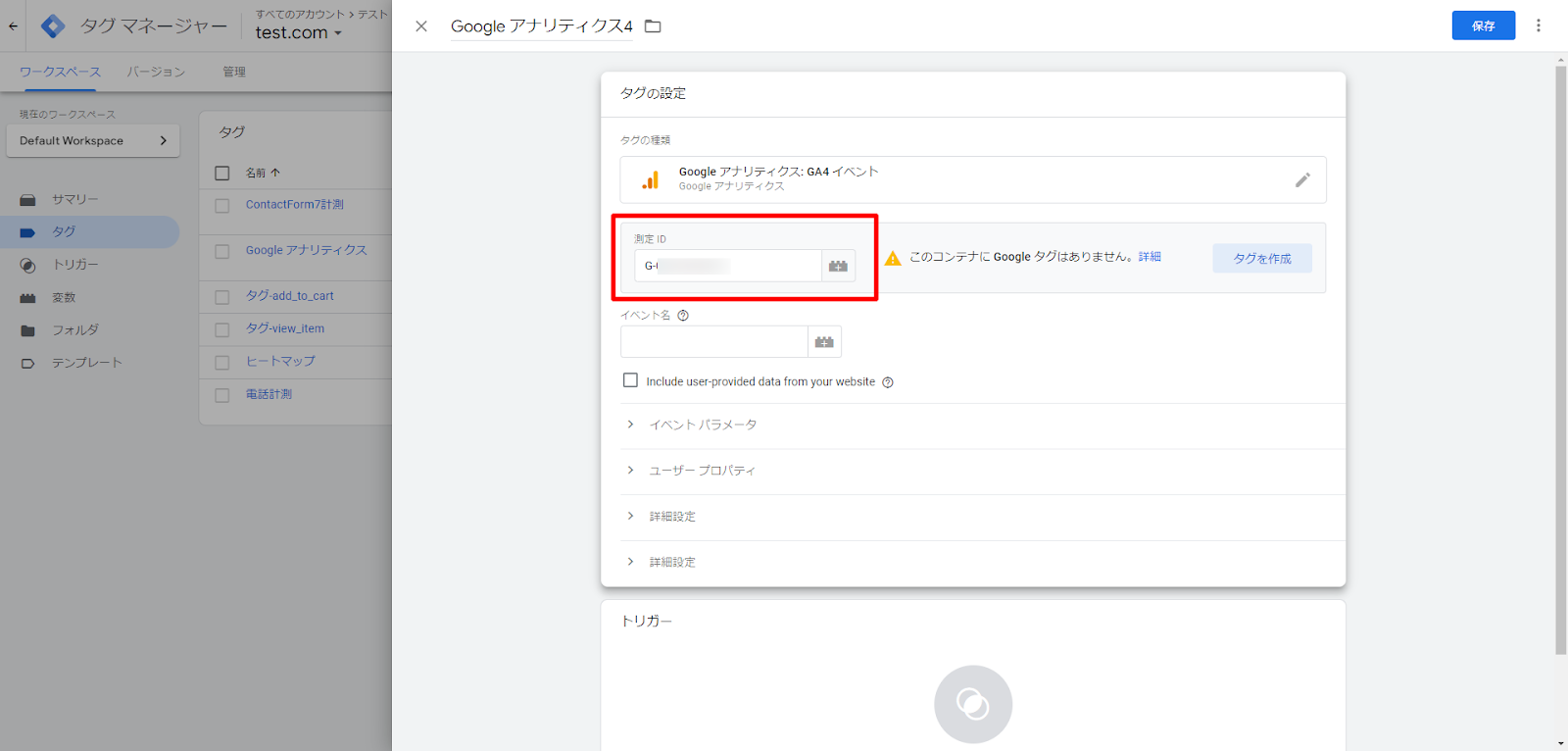1568x751 pixels.
Task: Open help icon next to イベント名
Action: click(x=683, y=316)
